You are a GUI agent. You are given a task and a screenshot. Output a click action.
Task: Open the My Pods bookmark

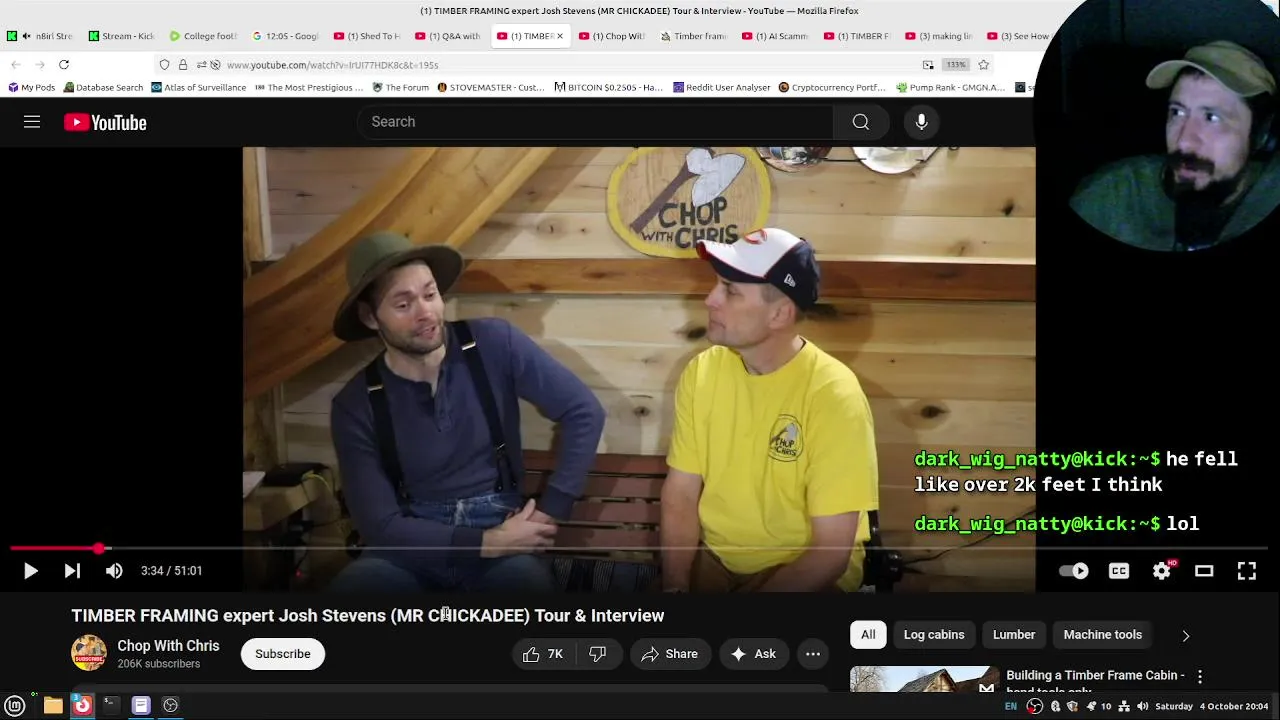31,87
